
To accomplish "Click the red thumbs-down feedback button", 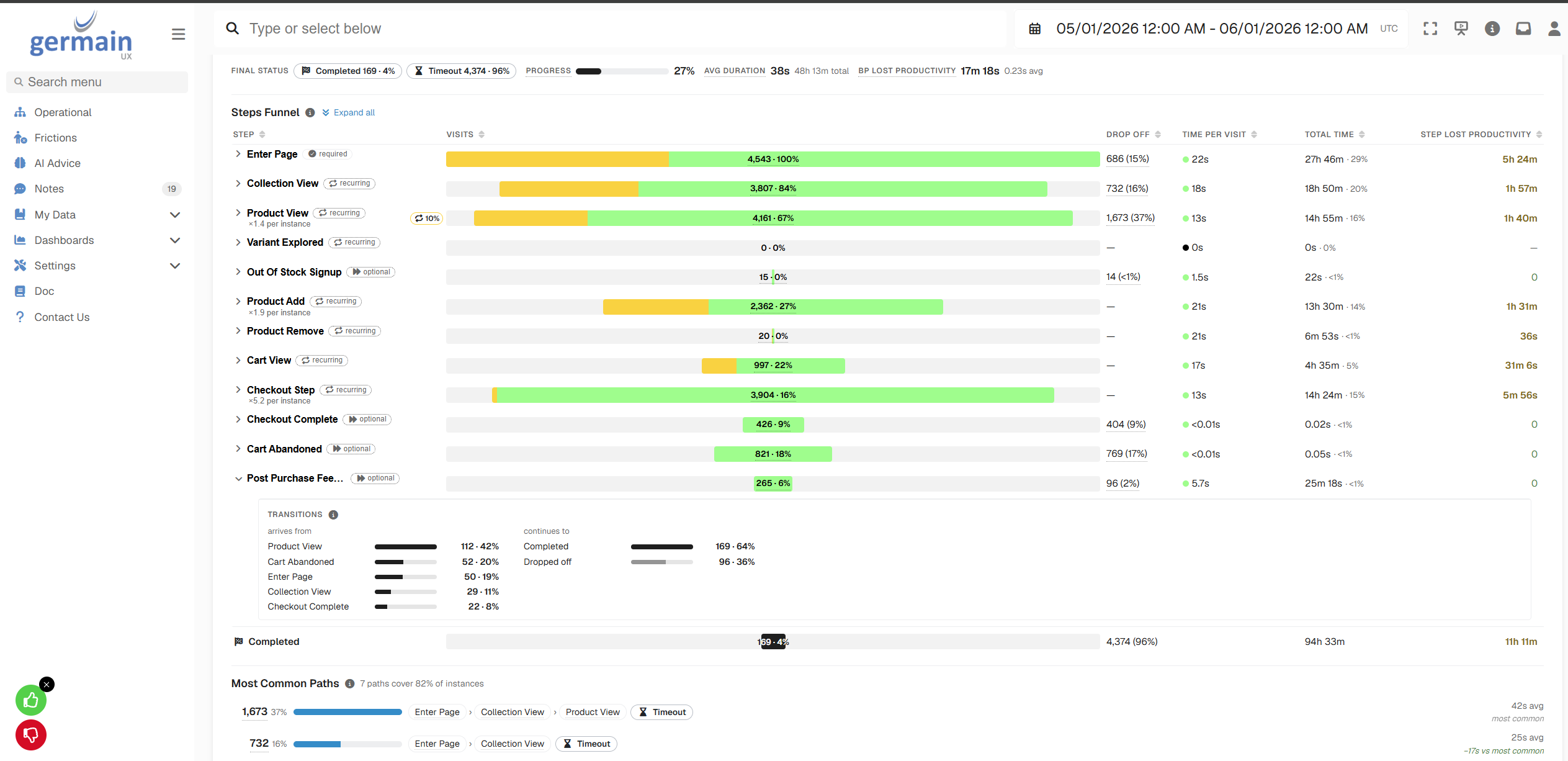I will (x=31, y=735).
